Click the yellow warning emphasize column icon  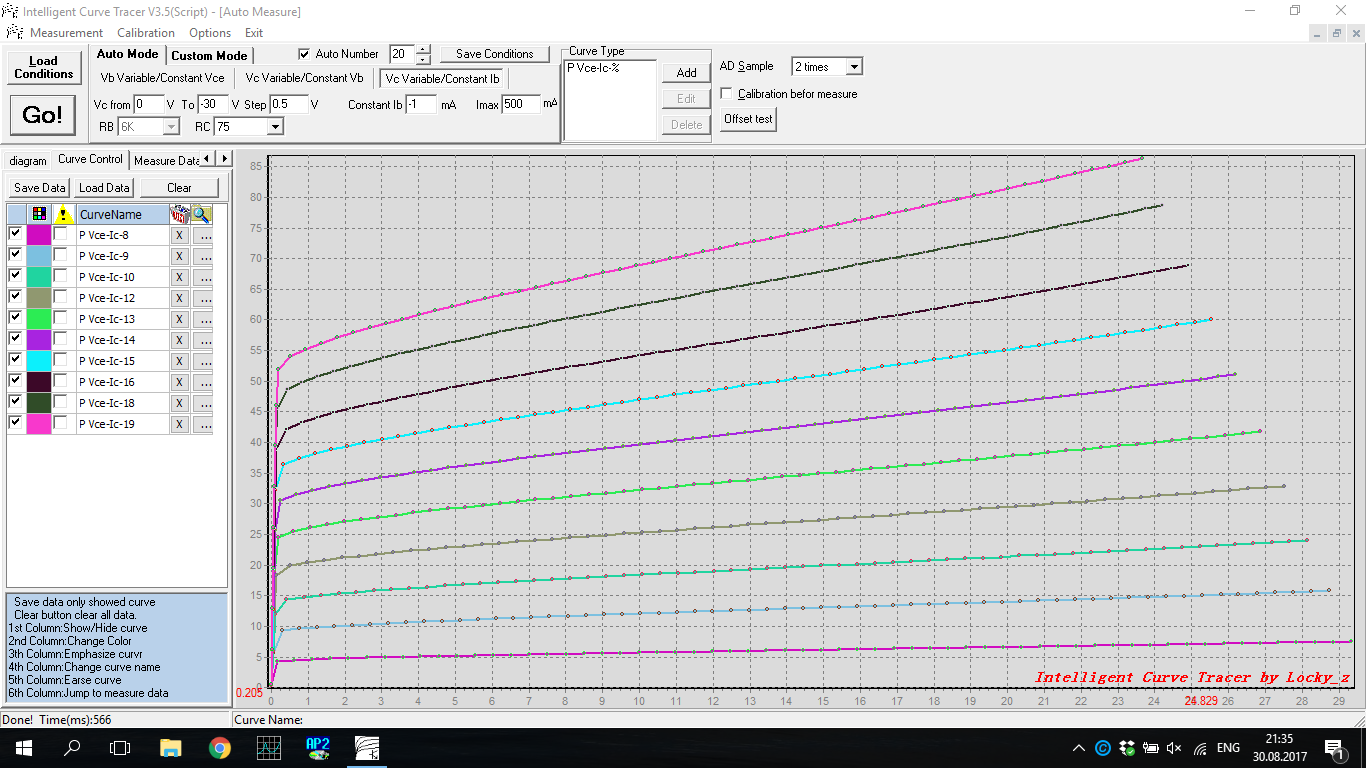(63, 214)
